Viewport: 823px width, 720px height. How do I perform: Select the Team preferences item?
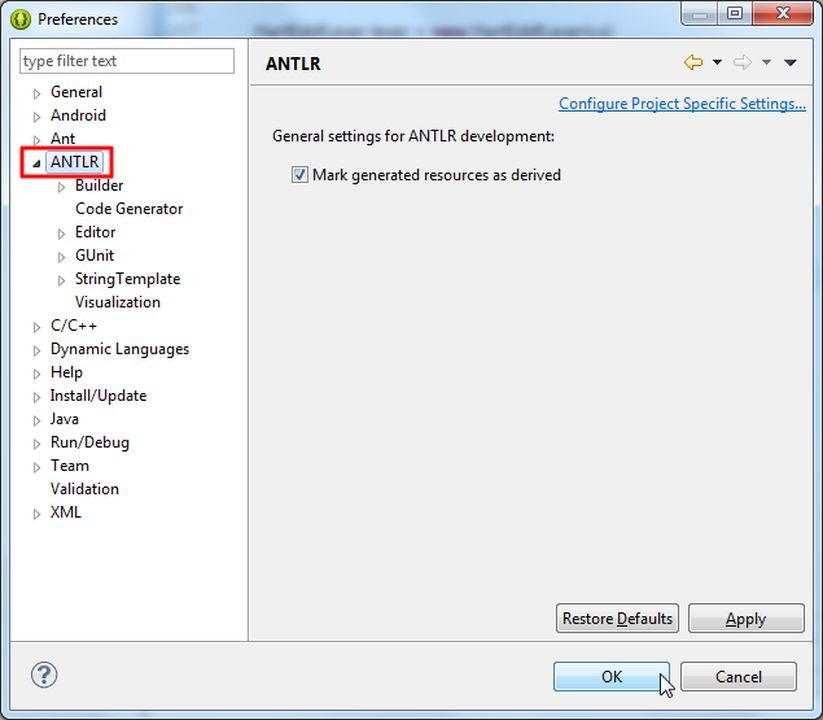click(70, 465)
